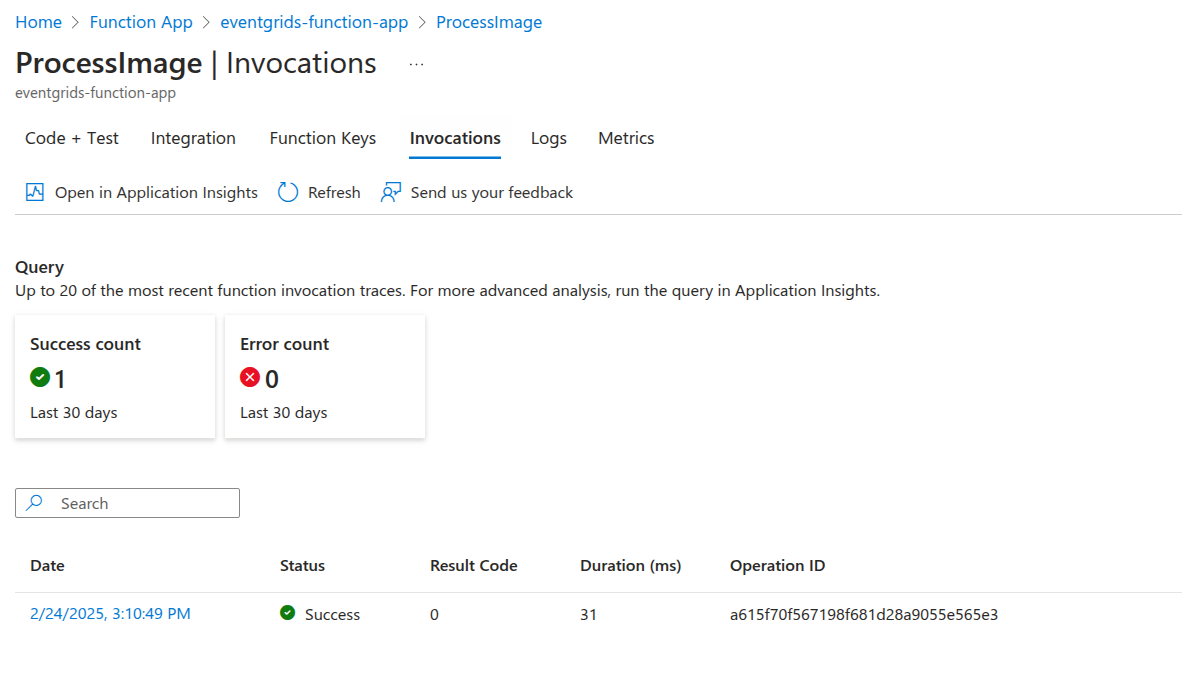Open the 2/24/2025 invocation date link
Viewport: 1182px width, 678px height.
click(x=110, y=613)
